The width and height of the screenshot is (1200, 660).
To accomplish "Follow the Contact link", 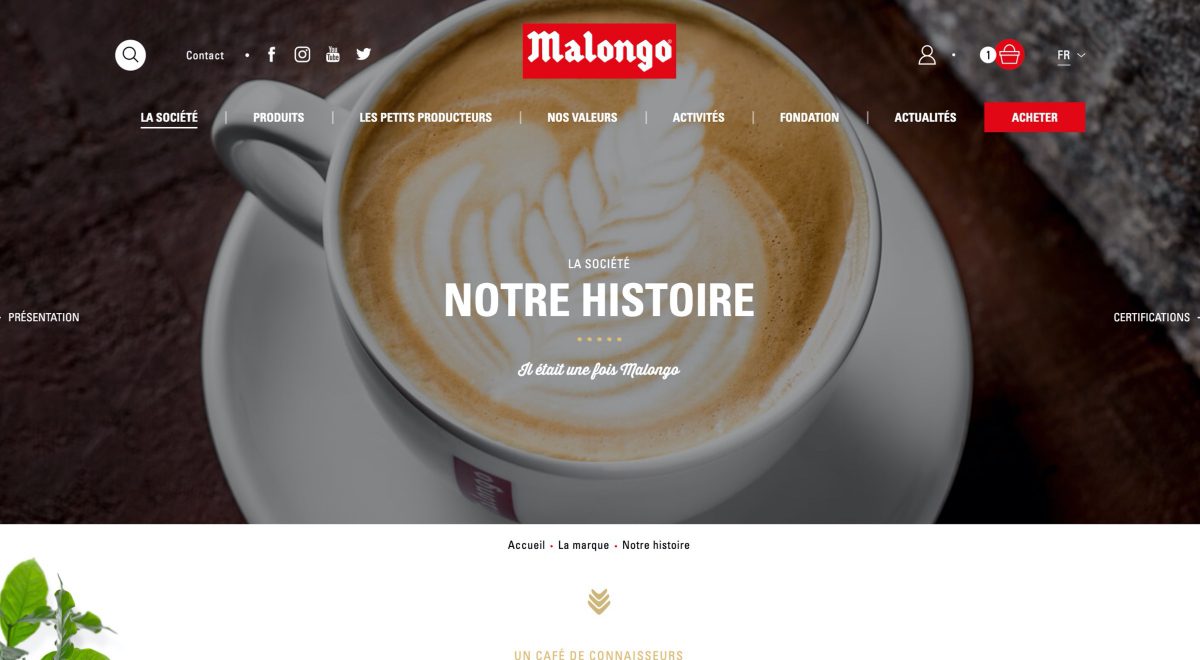I will pyautogui.click(x=205, y=56).
